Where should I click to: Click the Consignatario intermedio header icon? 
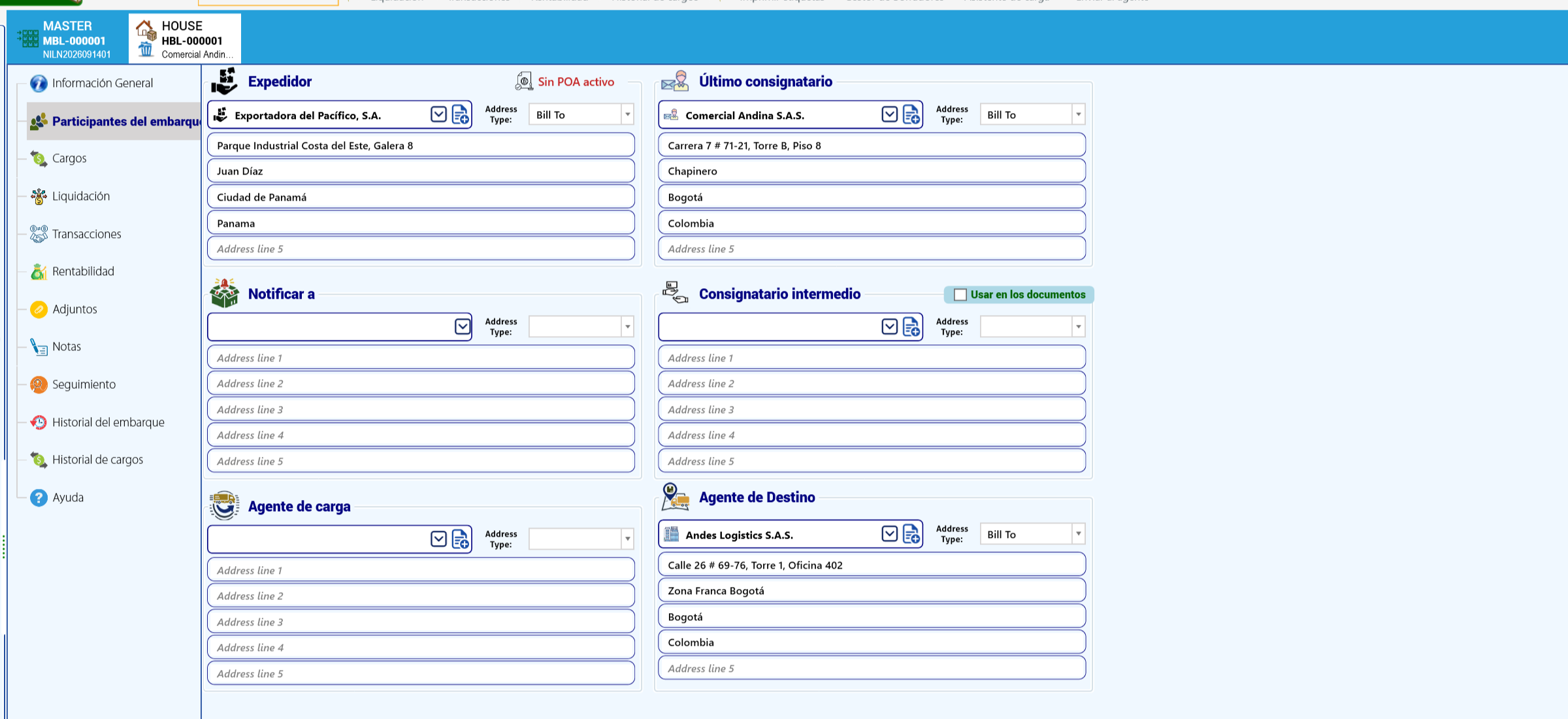(x=676, y=292)
